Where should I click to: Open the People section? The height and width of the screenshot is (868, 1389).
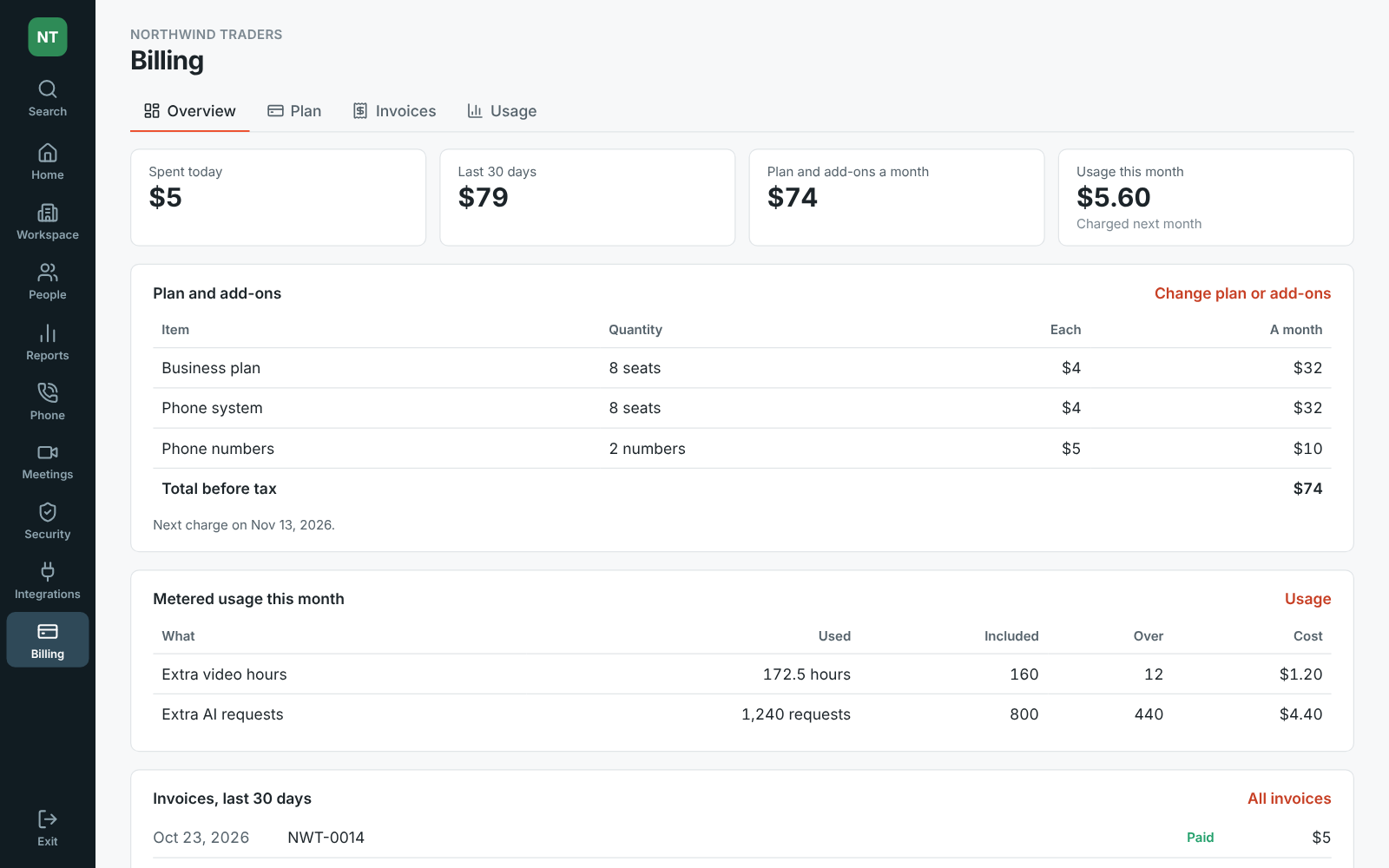coord(48,282)
